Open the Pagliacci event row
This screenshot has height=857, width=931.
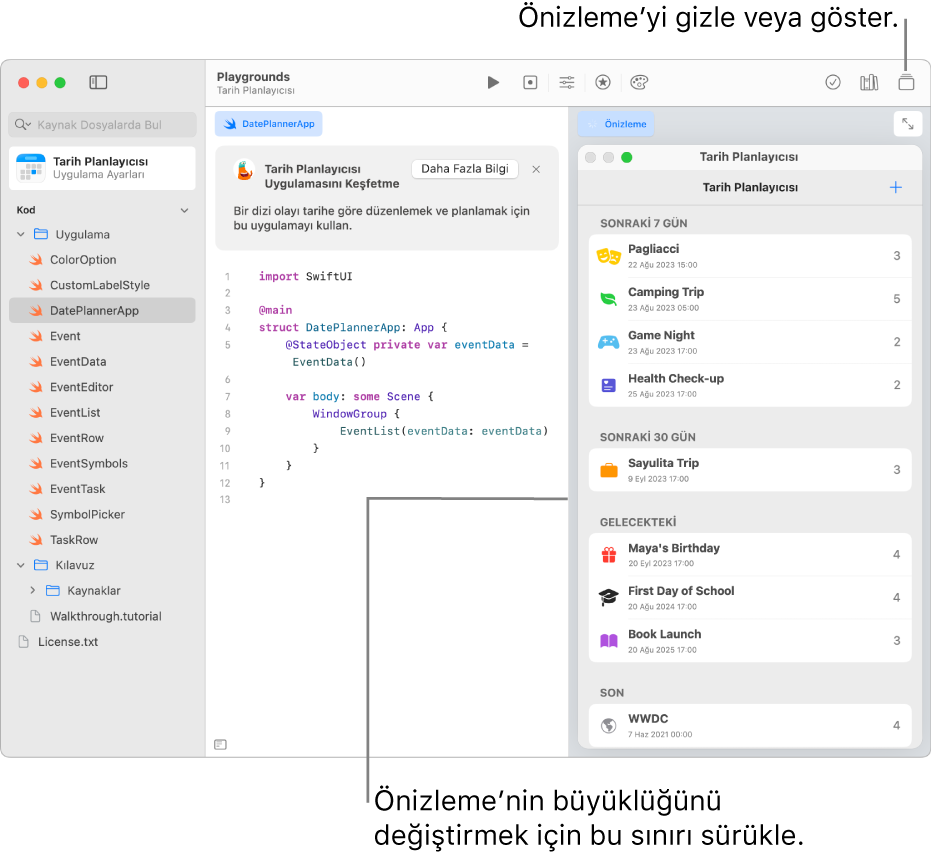coord(750,256)
